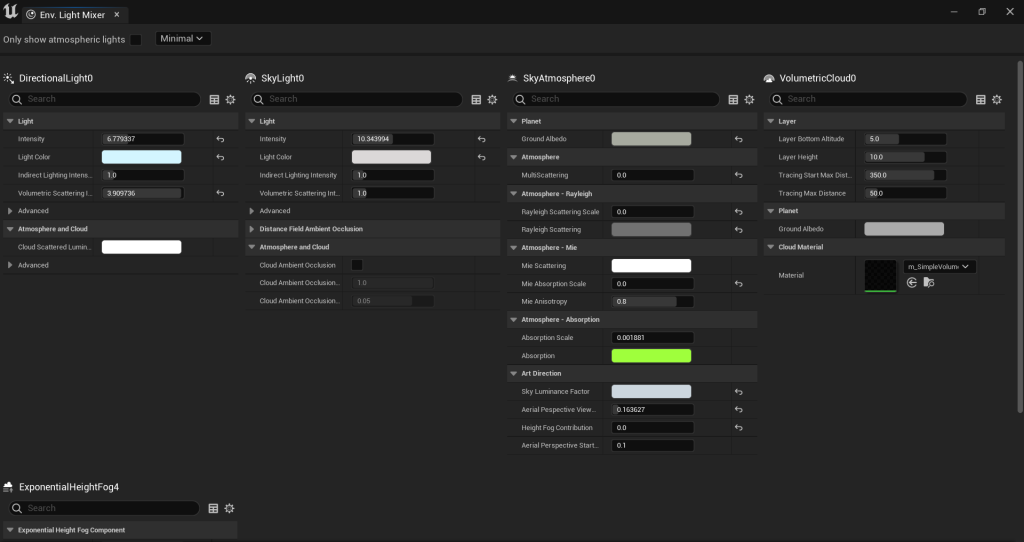Collapse the Atmosphere - Mie section

[514, 247]
